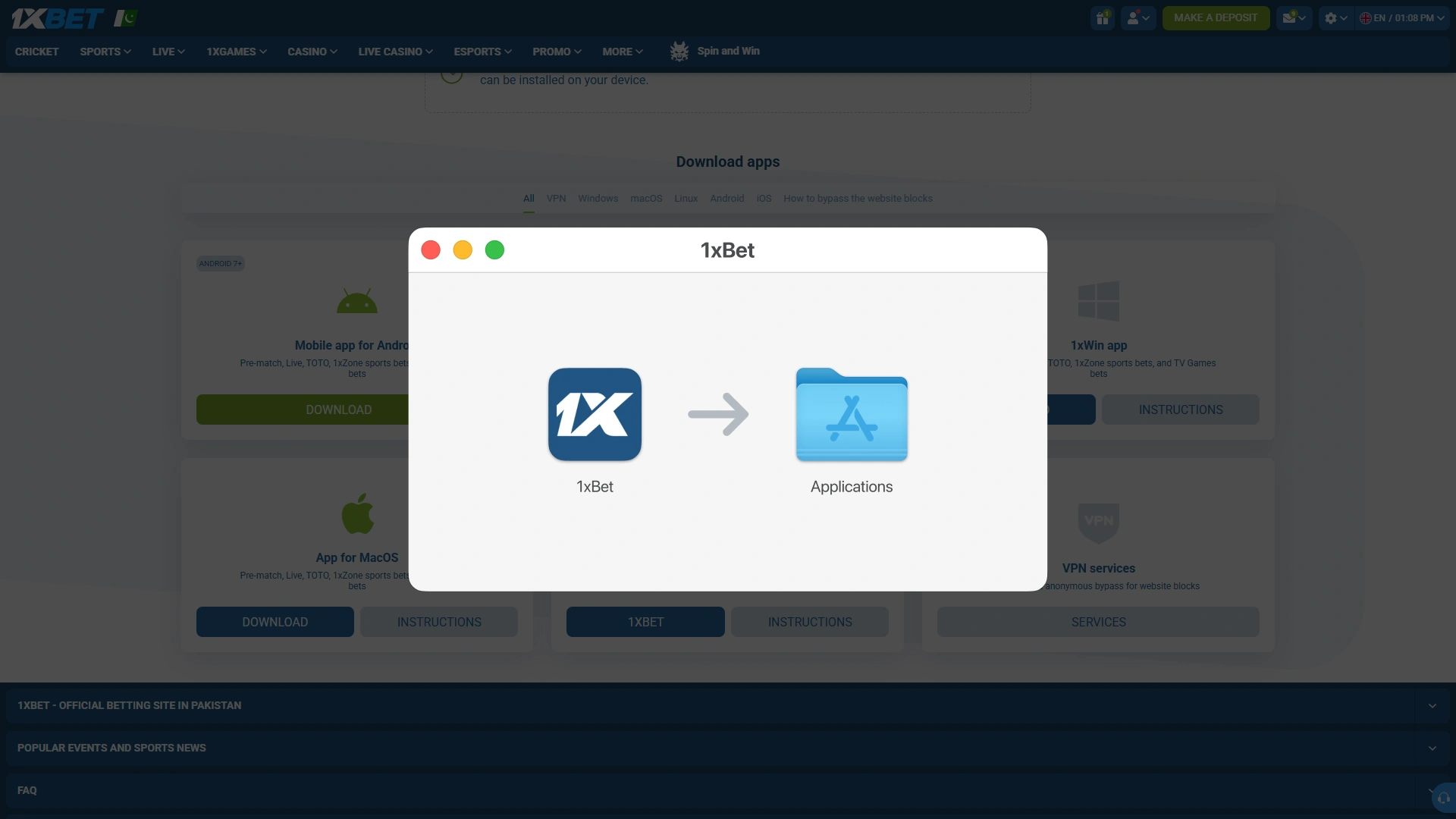Click the 1xBet label under the app icon
This screenshot has width=1456, height=819.
pos(595,487)
